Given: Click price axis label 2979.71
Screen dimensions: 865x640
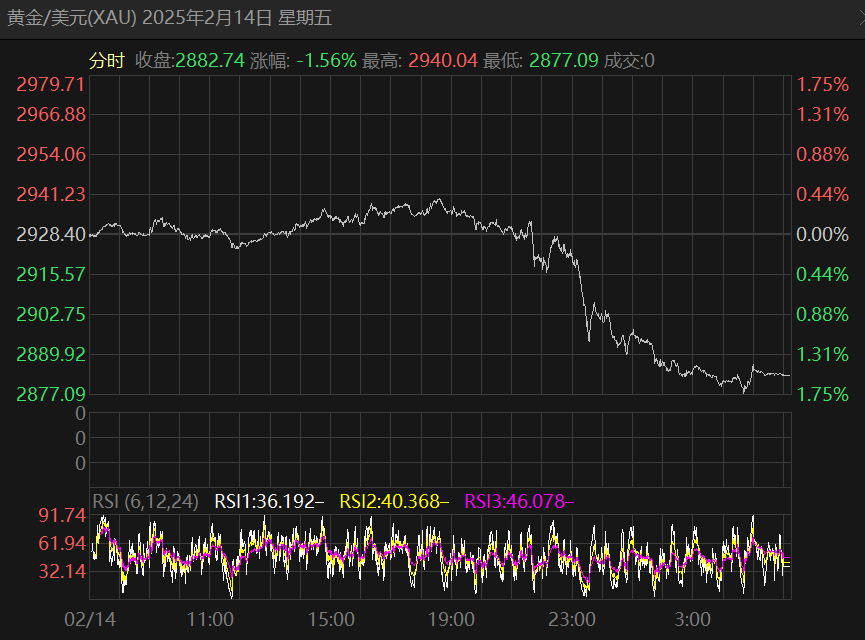Looking at the screenshot, I should (x=51, y=84).
